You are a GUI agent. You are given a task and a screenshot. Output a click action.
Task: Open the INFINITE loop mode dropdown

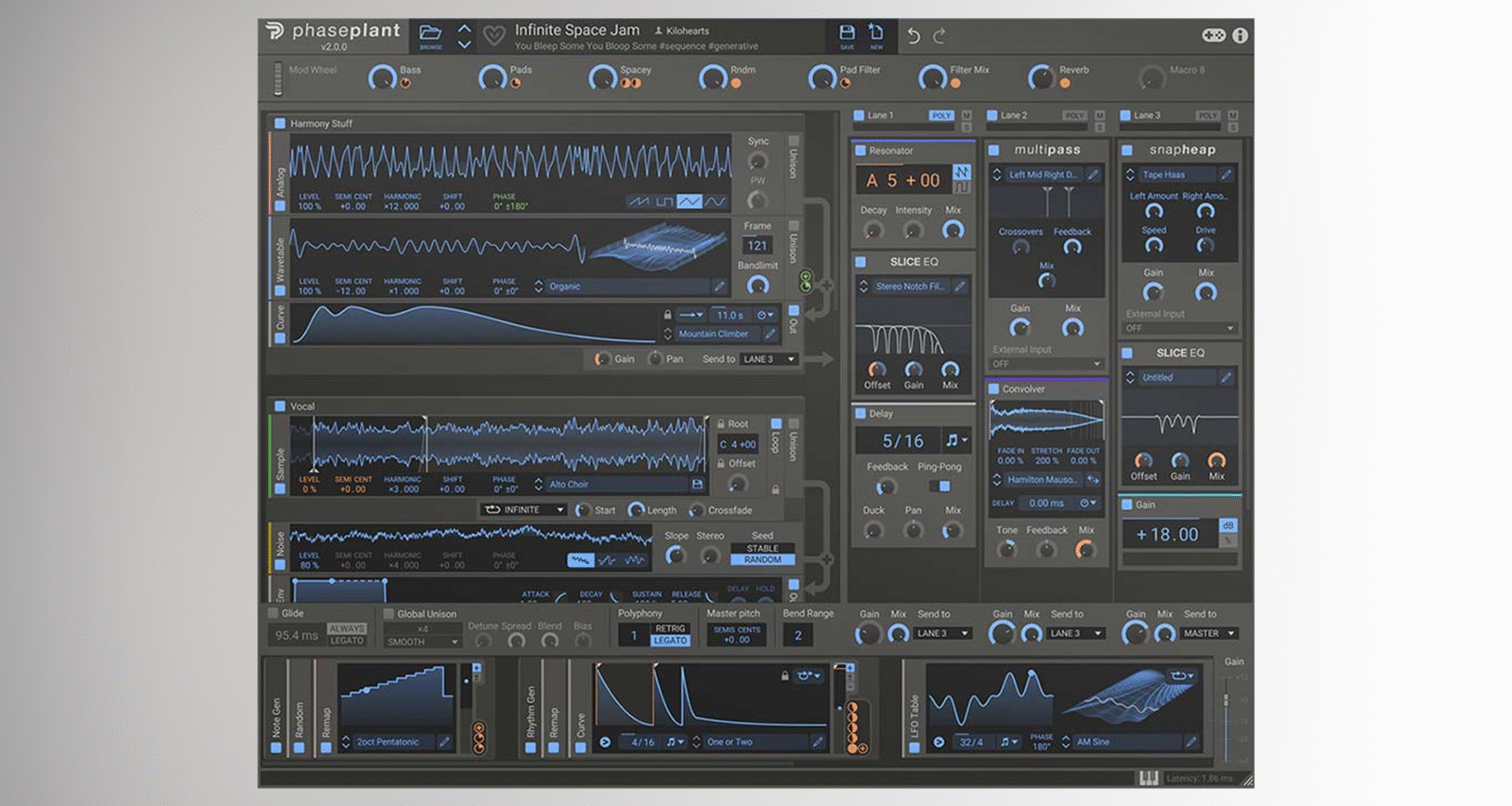pyautogui.click(x=523, y=509)
